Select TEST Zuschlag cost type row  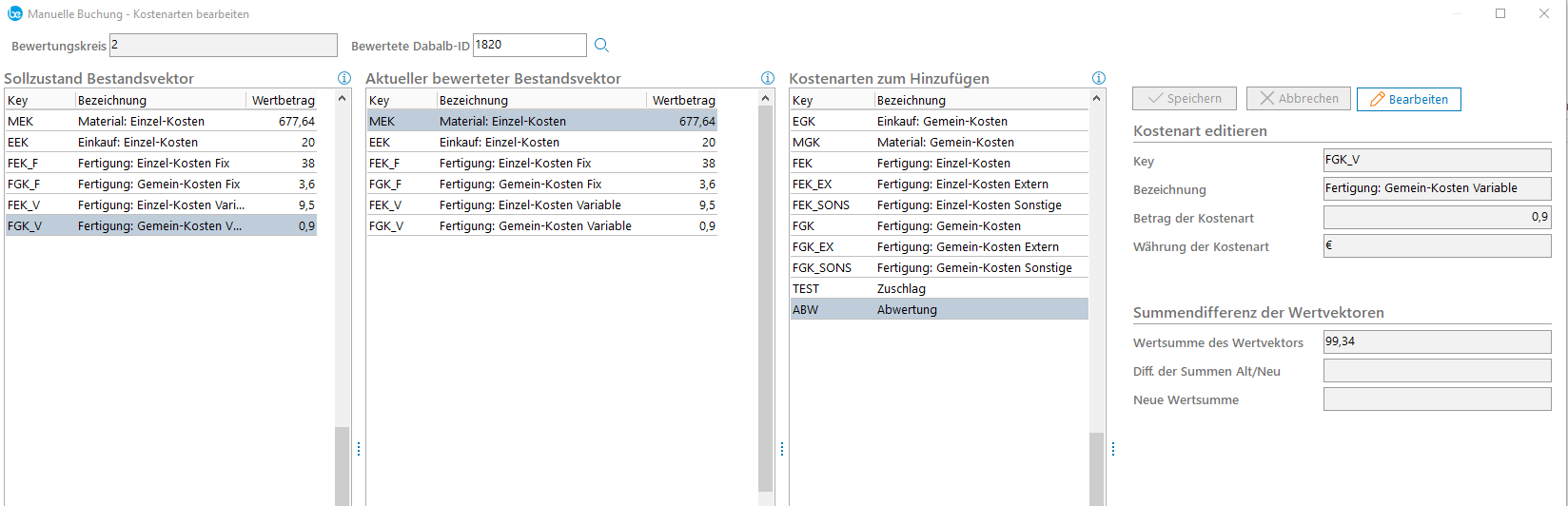click(x=938, y=288)
